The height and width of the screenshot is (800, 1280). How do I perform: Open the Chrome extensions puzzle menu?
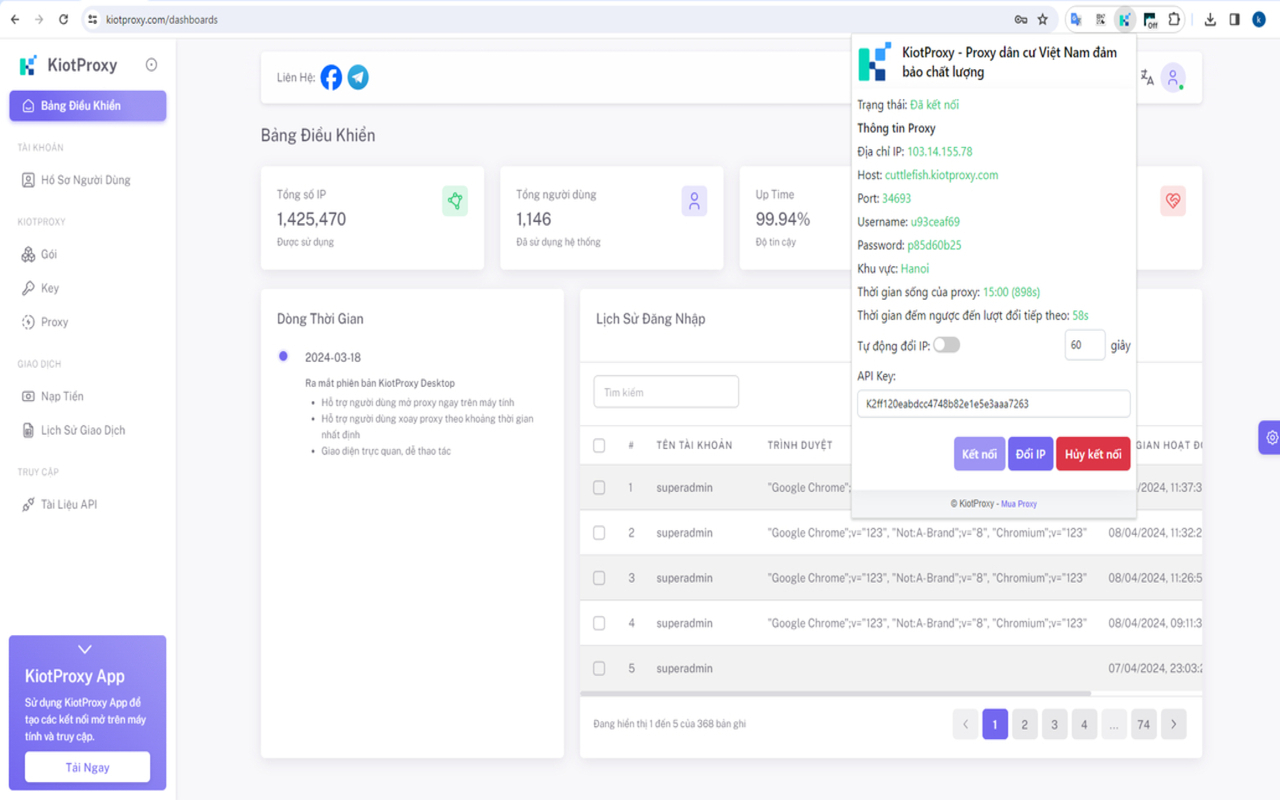(x=1172, y=18)
